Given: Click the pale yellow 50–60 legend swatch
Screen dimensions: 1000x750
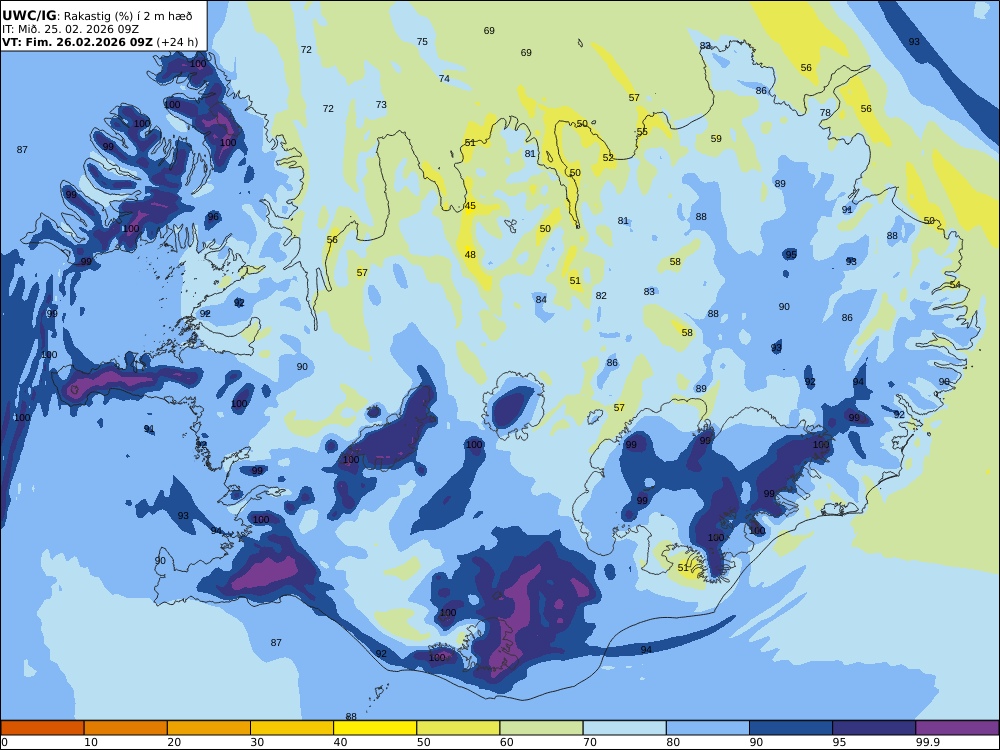Looking at the screenshot, I should pyautogui.click(x=458, y=728).
